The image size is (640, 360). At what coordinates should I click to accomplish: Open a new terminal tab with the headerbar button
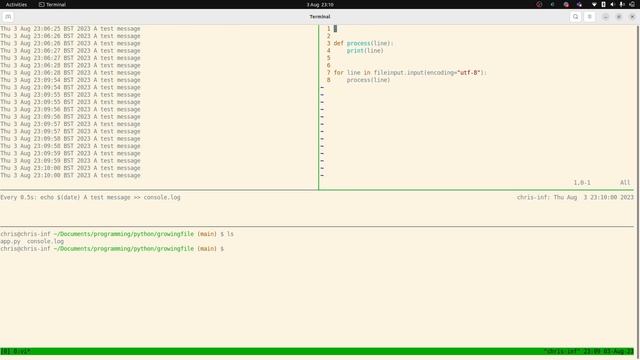8,17
